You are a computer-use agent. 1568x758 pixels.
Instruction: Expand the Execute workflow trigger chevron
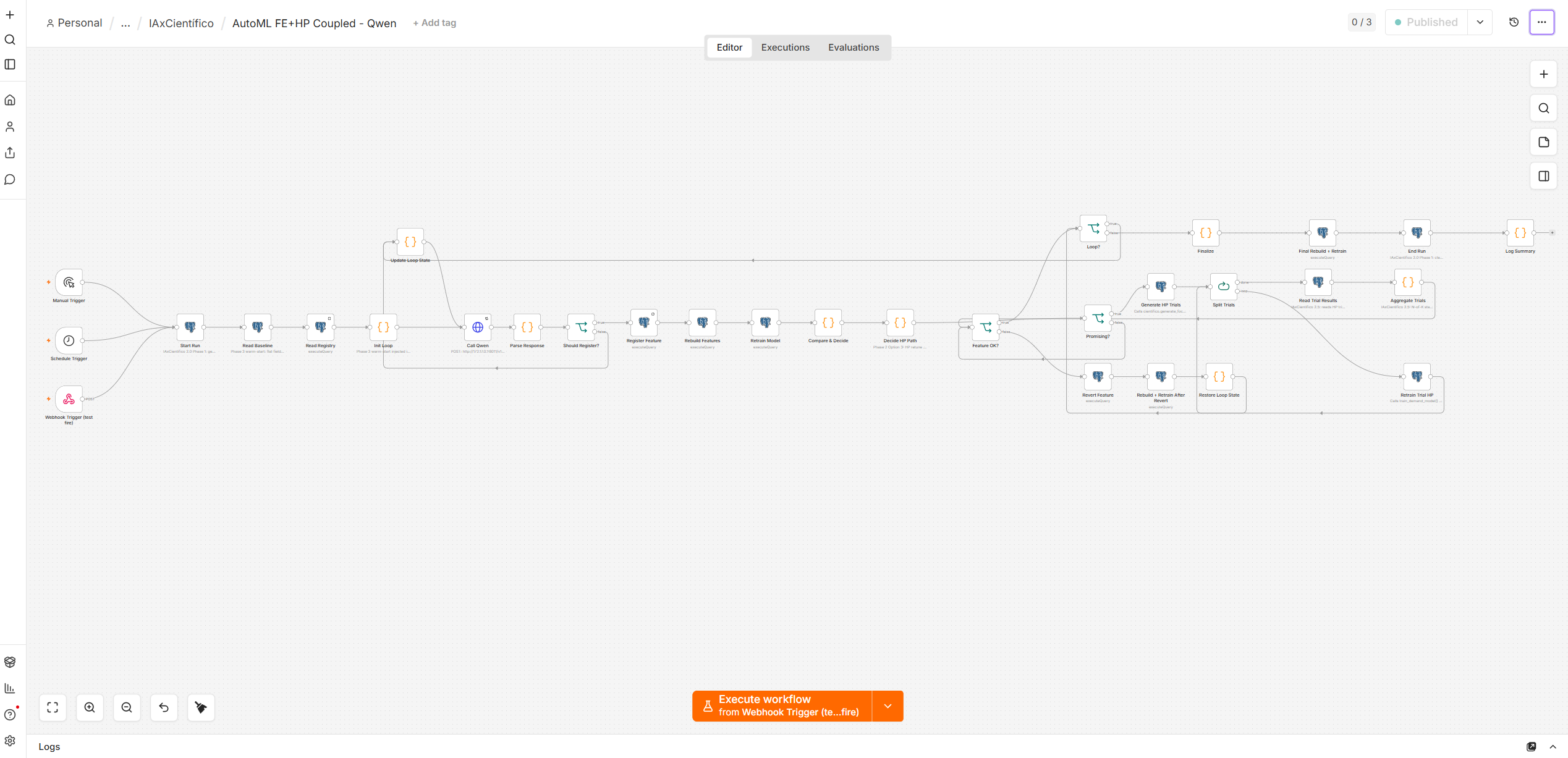coord(888,706)
